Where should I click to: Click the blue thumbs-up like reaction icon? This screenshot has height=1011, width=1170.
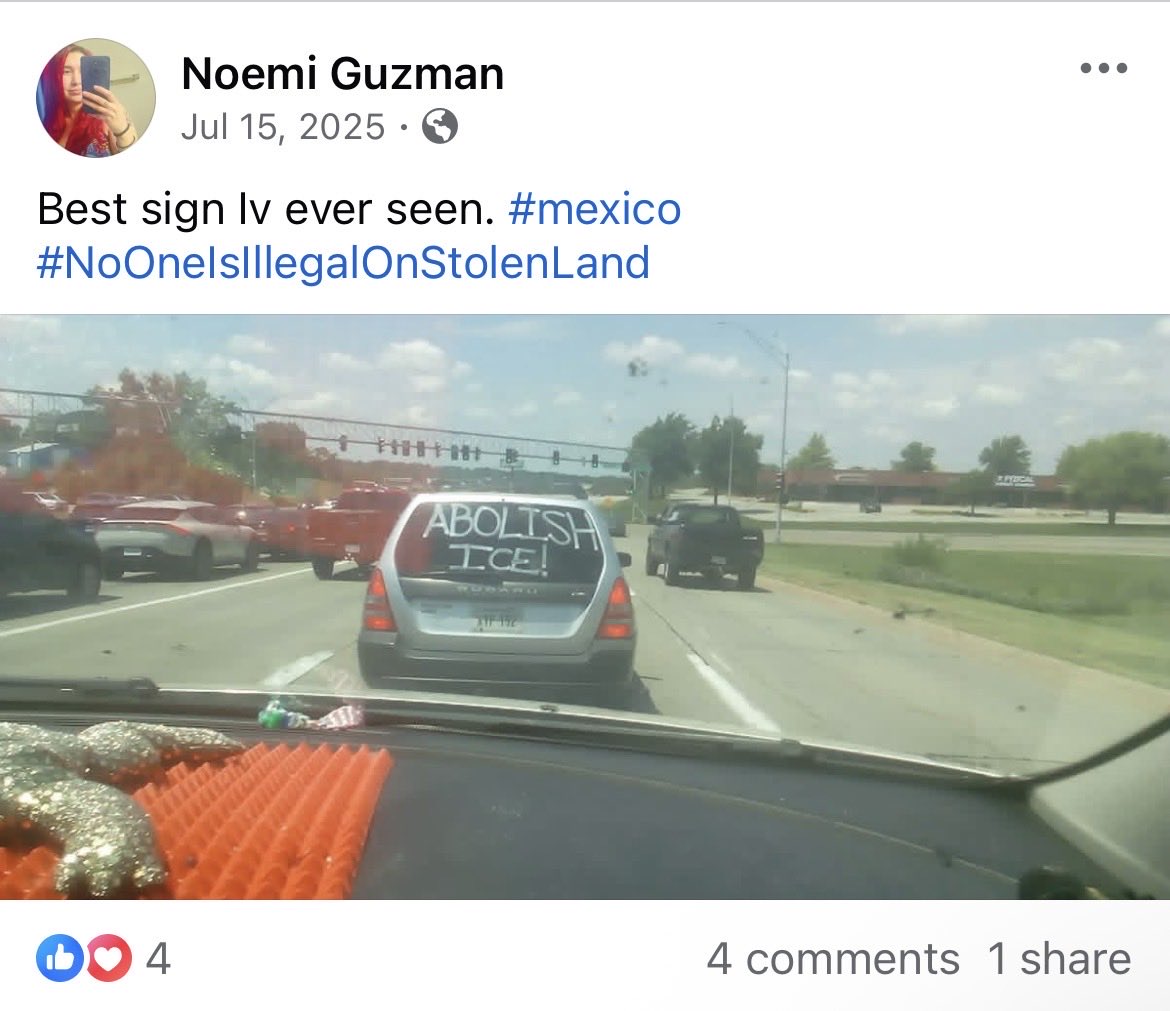[60, 958]
